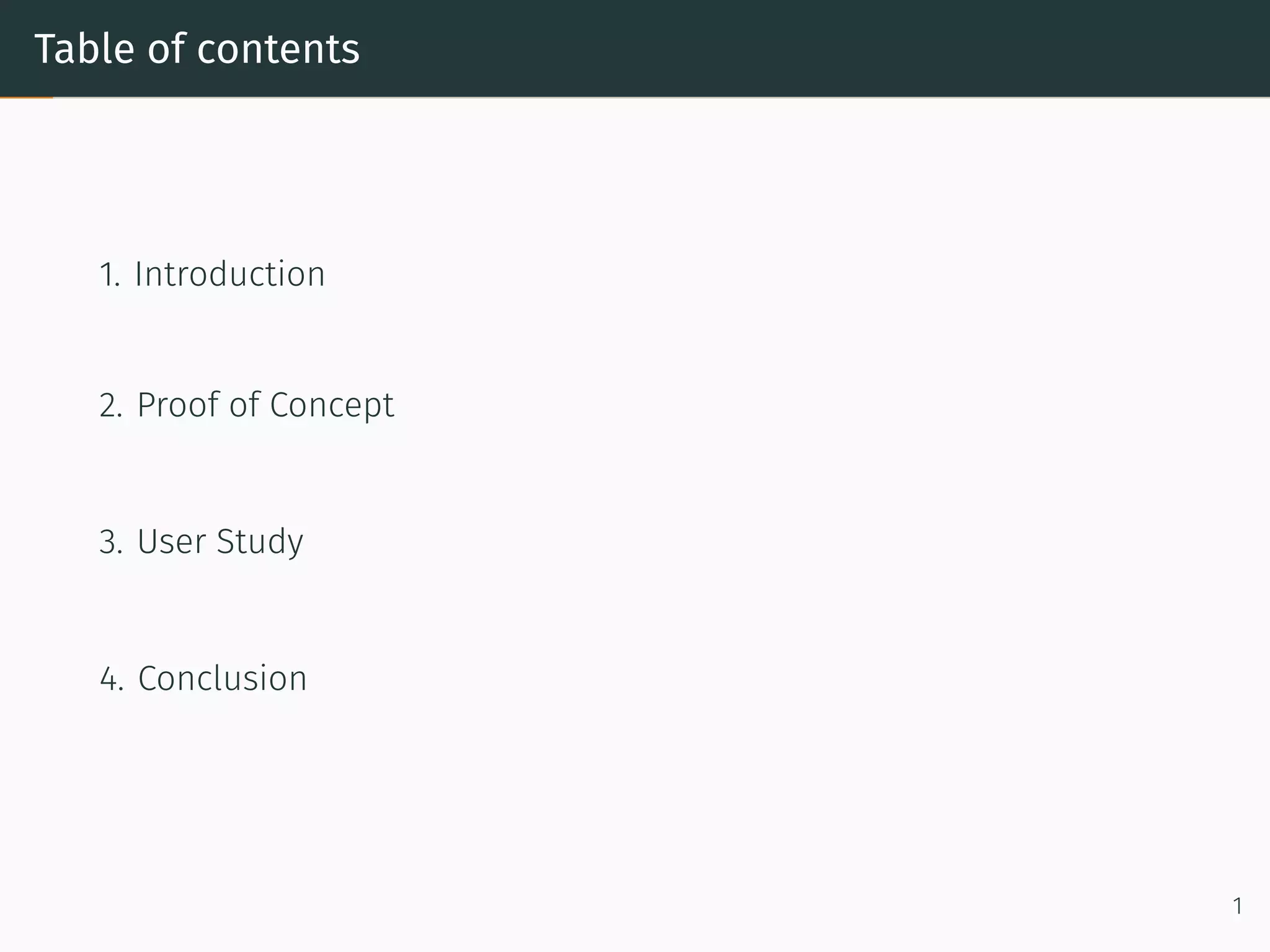This screenshot has height=952, width=1270.
Task: Click the word 'Table' in the header
Action: click(84, 48)
